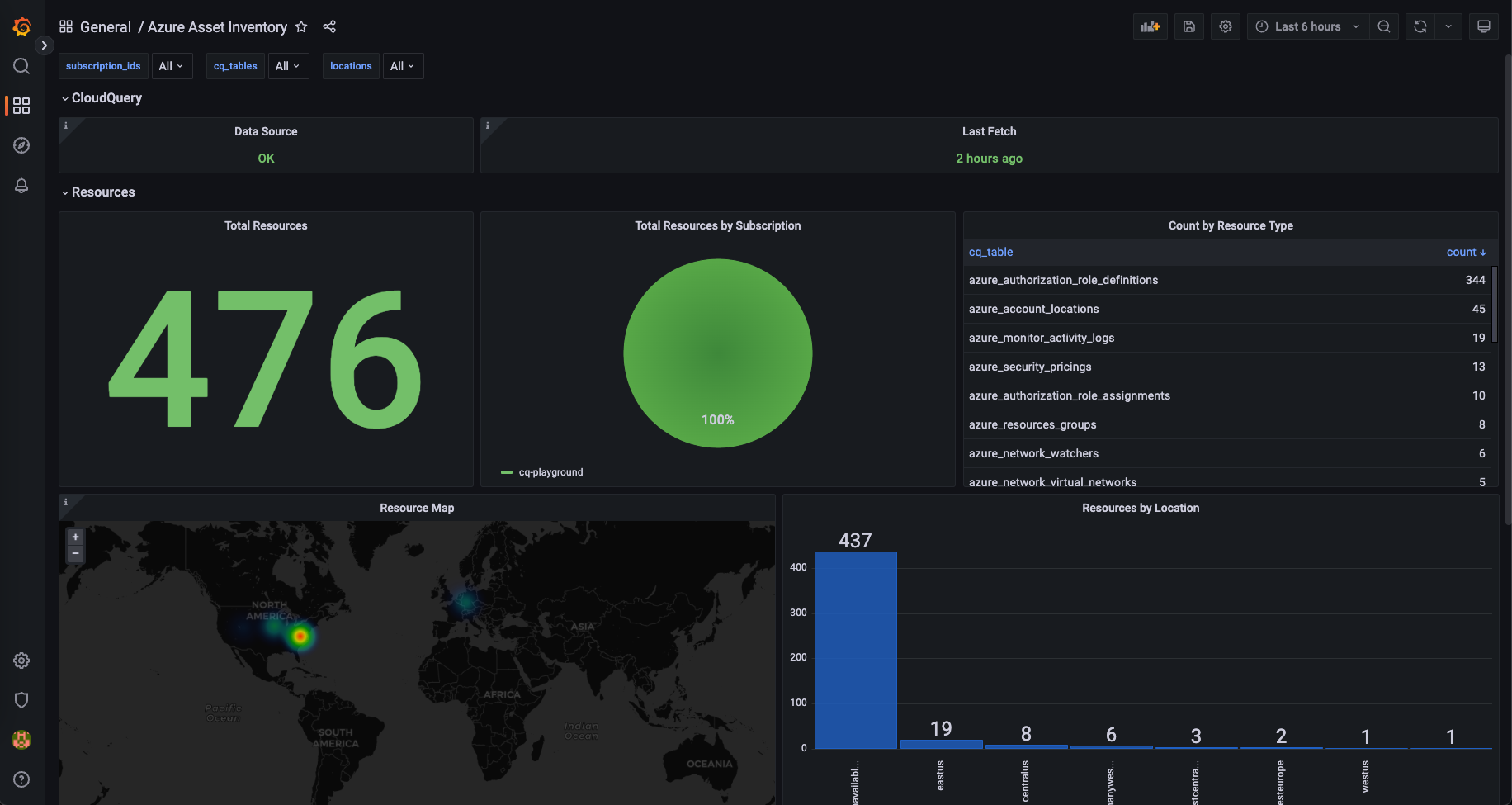Viewport: 1512px width, 805px height.
Task: Open the Alerting bell icon
Action: [21, 185]
